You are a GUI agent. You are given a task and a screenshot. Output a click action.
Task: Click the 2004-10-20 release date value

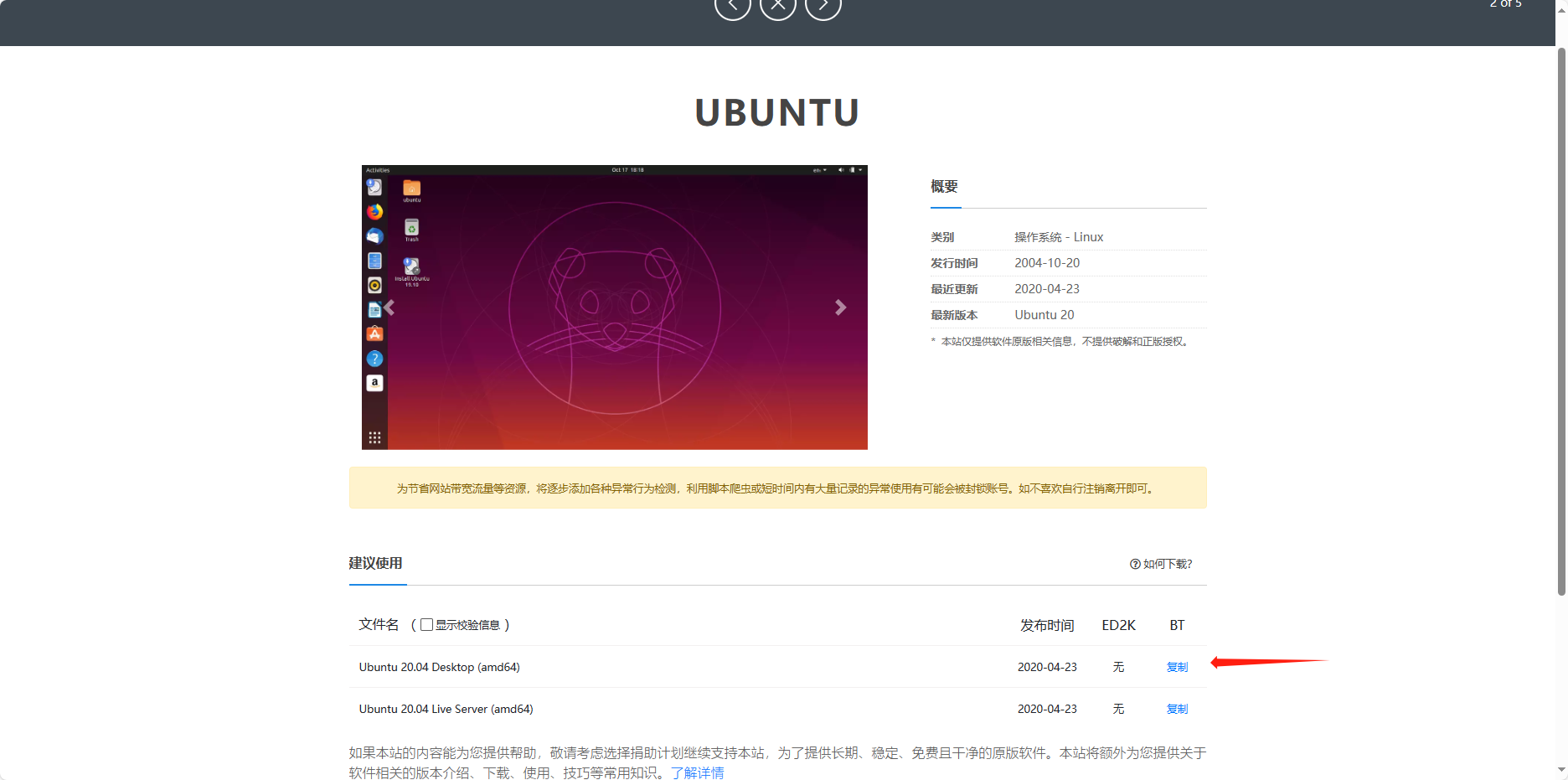[x=1047, y=263]
